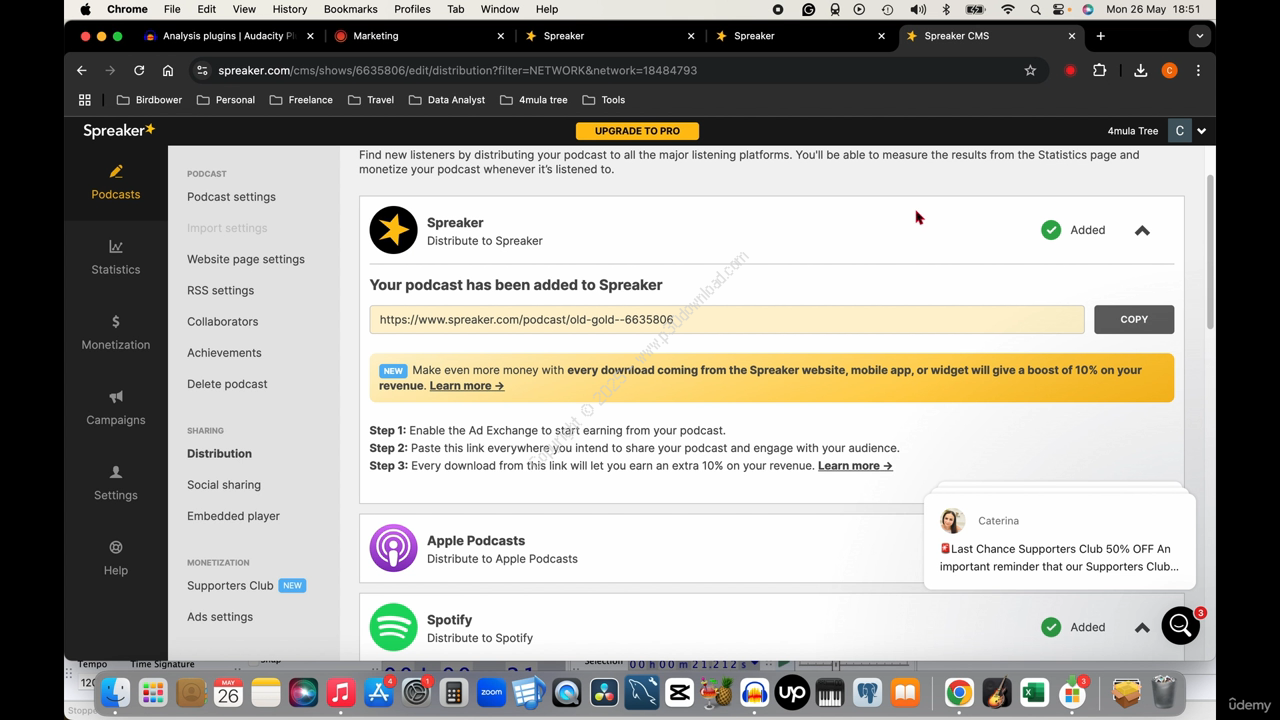Expand the Spotify distribution panel
The height and width of the screenshot is (720, 1280).
point(1142,627)
